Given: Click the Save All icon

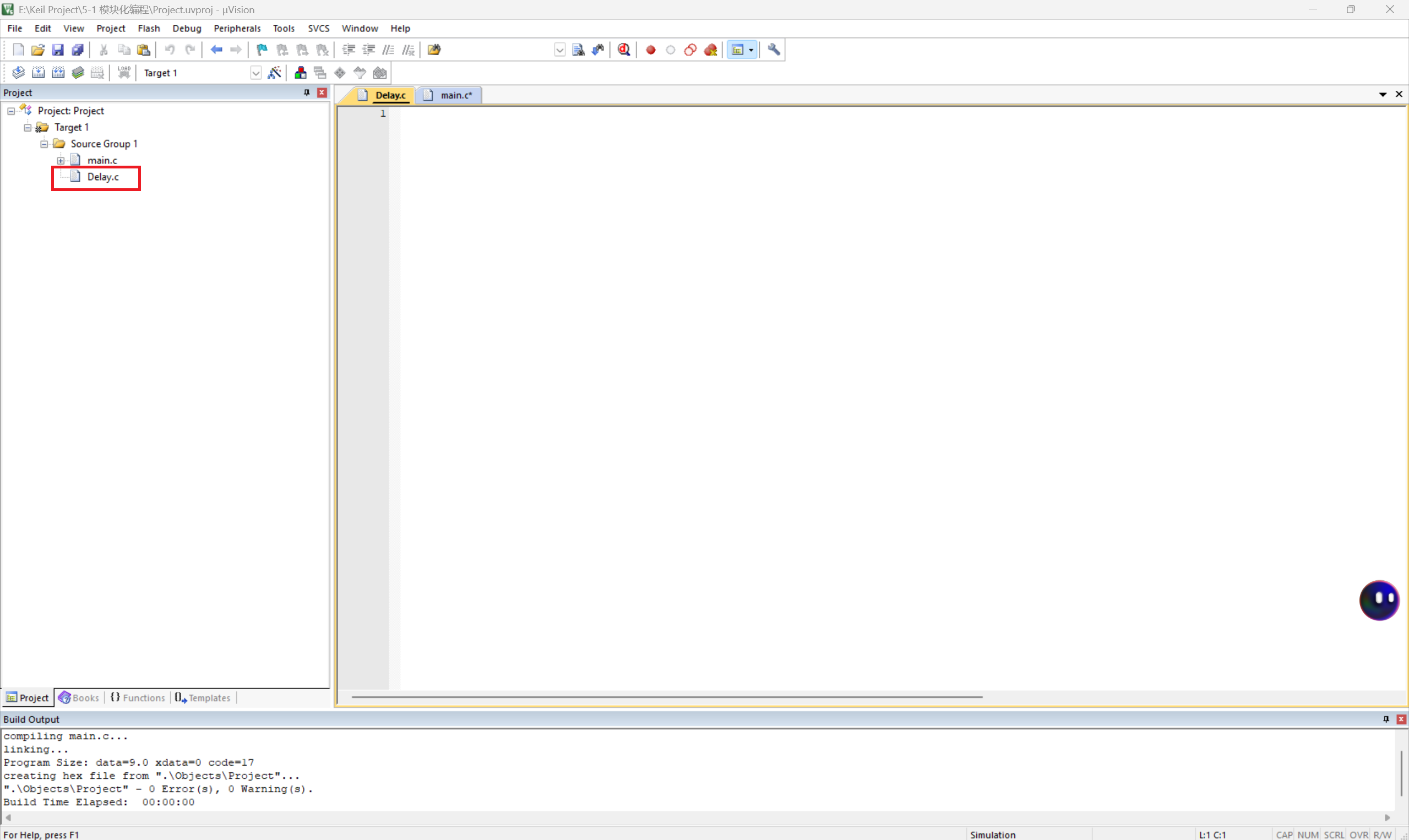Looking at the screenshot, I should click(78, 50).
